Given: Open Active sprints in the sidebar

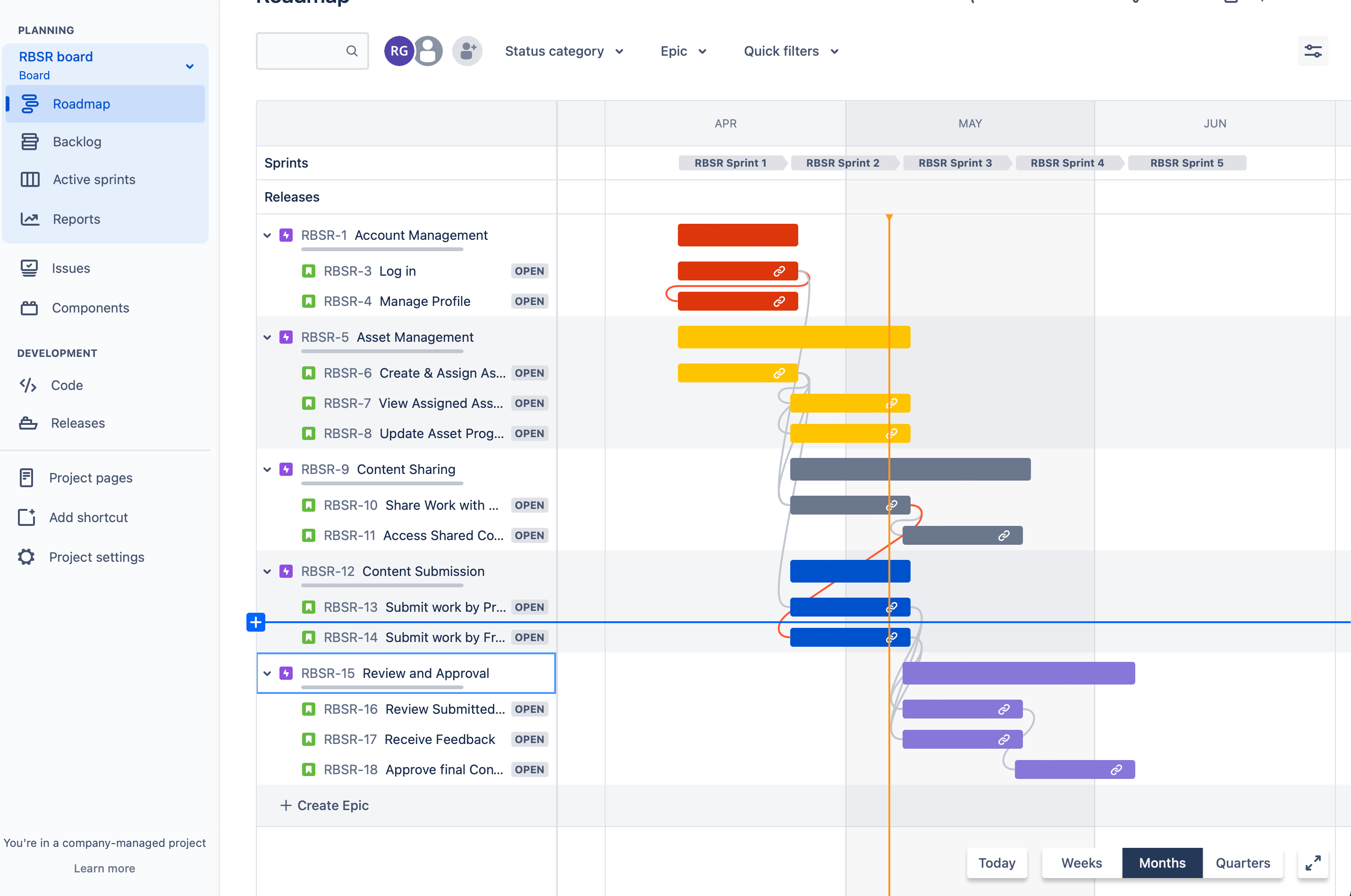Looking at the screenshot, I should point(93,179).
